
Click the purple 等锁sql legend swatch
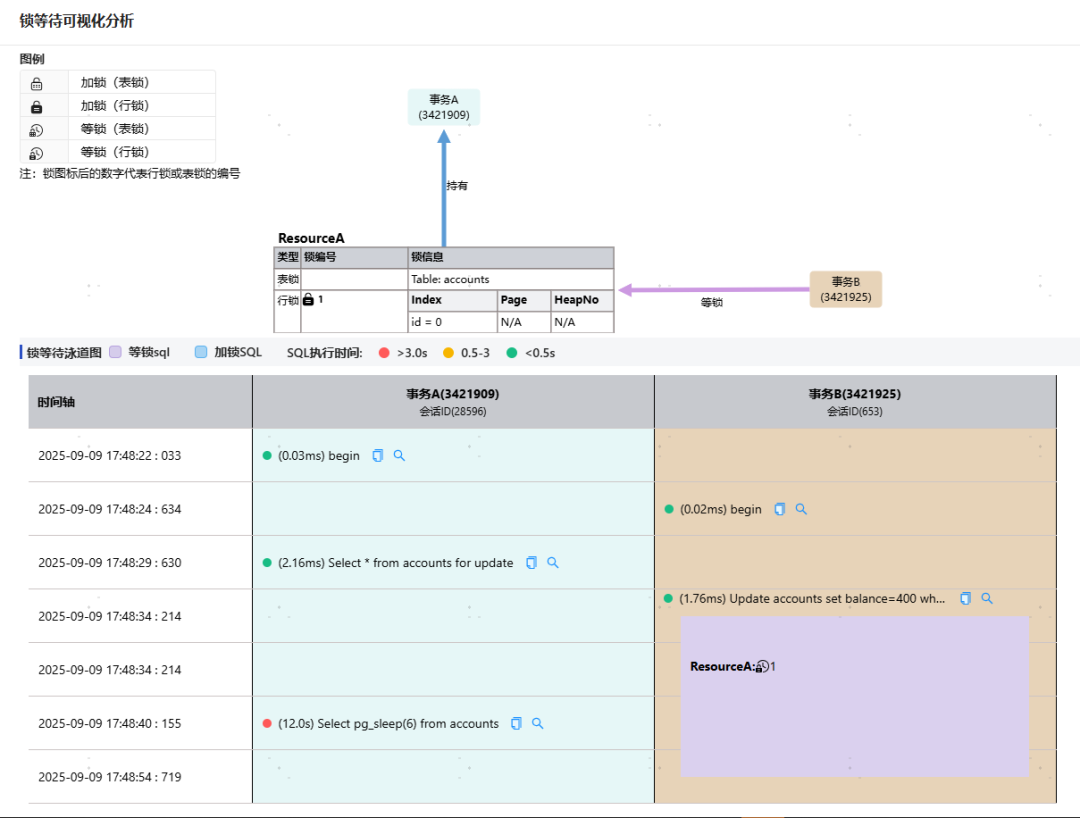[115, 352]
